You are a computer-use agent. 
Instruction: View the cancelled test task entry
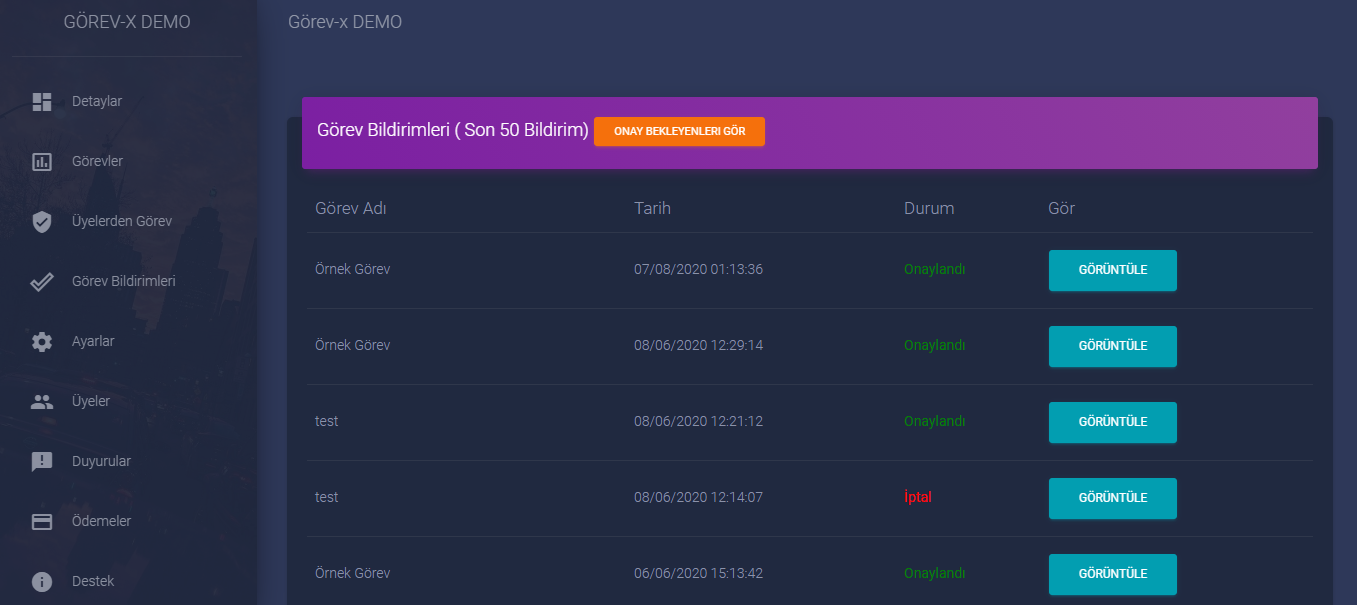tap(1112, 498)
